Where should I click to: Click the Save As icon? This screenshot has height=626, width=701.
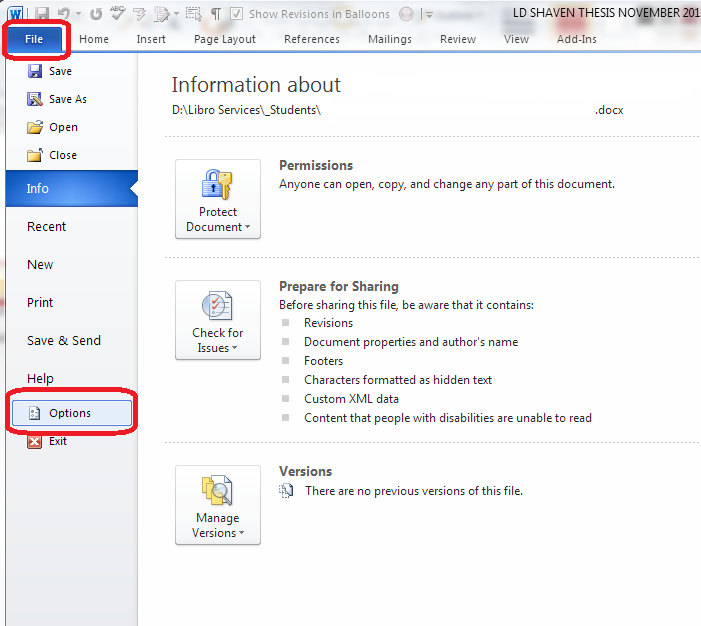[35, 100]
